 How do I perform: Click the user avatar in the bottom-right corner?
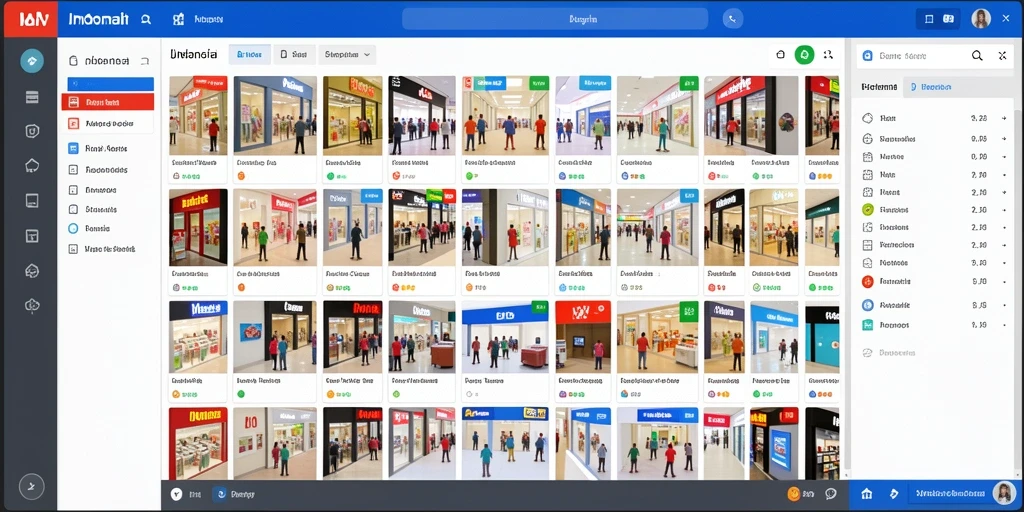[1002, 493]
